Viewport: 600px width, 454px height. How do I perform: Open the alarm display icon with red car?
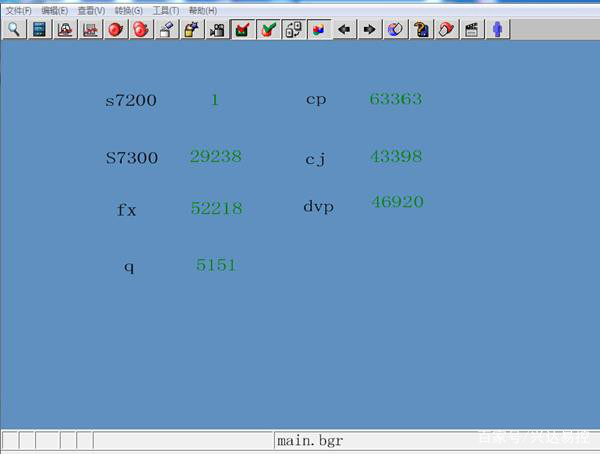(x=65, y=29)
